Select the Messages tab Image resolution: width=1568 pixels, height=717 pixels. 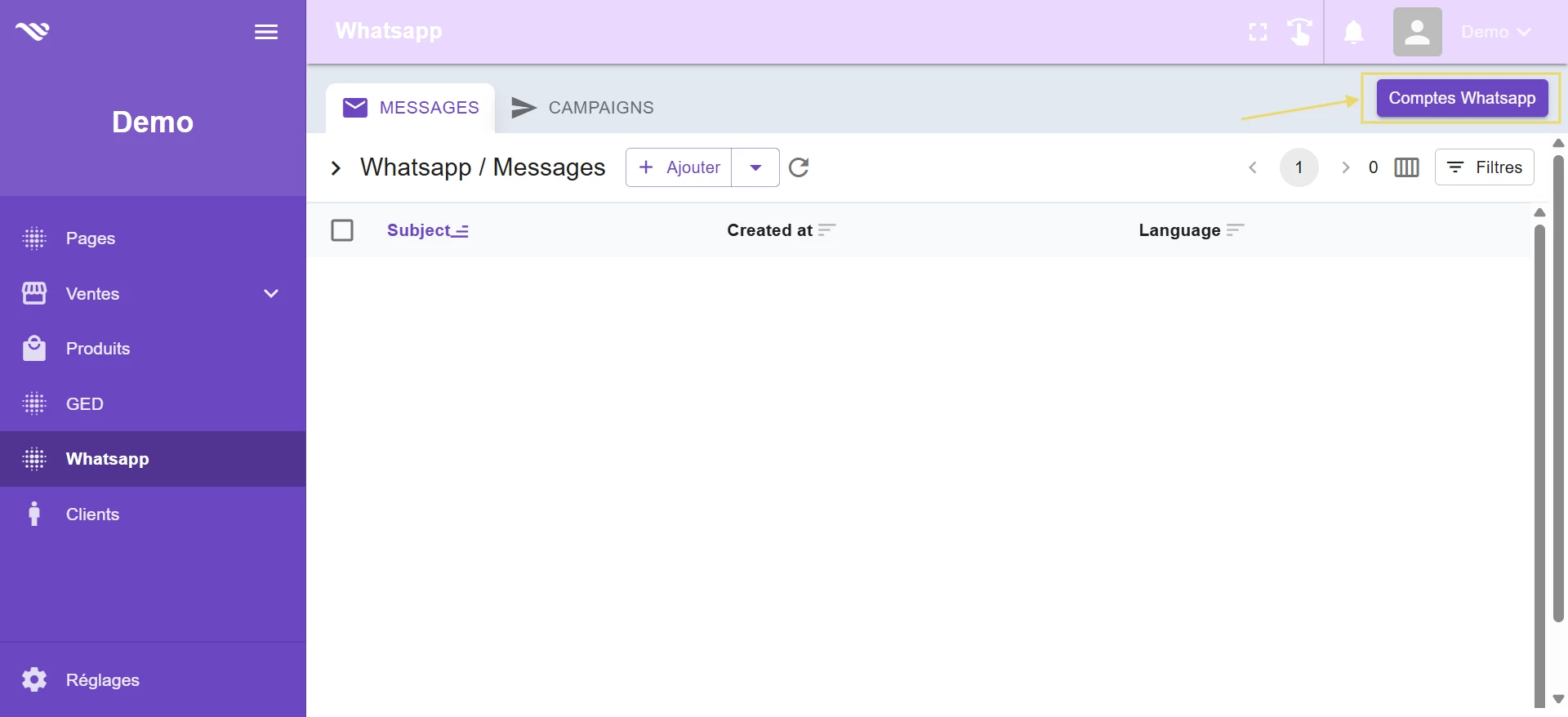pos(411,108)
